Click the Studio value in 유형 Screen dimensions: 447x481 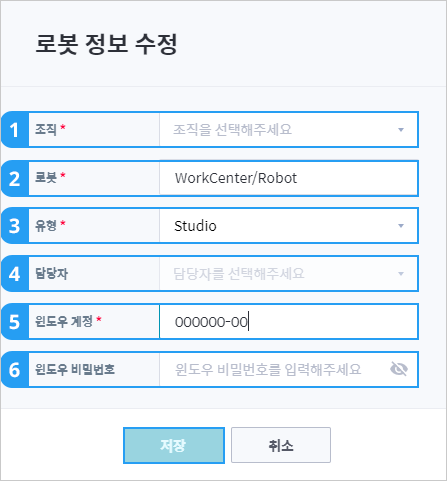[195, 226]
